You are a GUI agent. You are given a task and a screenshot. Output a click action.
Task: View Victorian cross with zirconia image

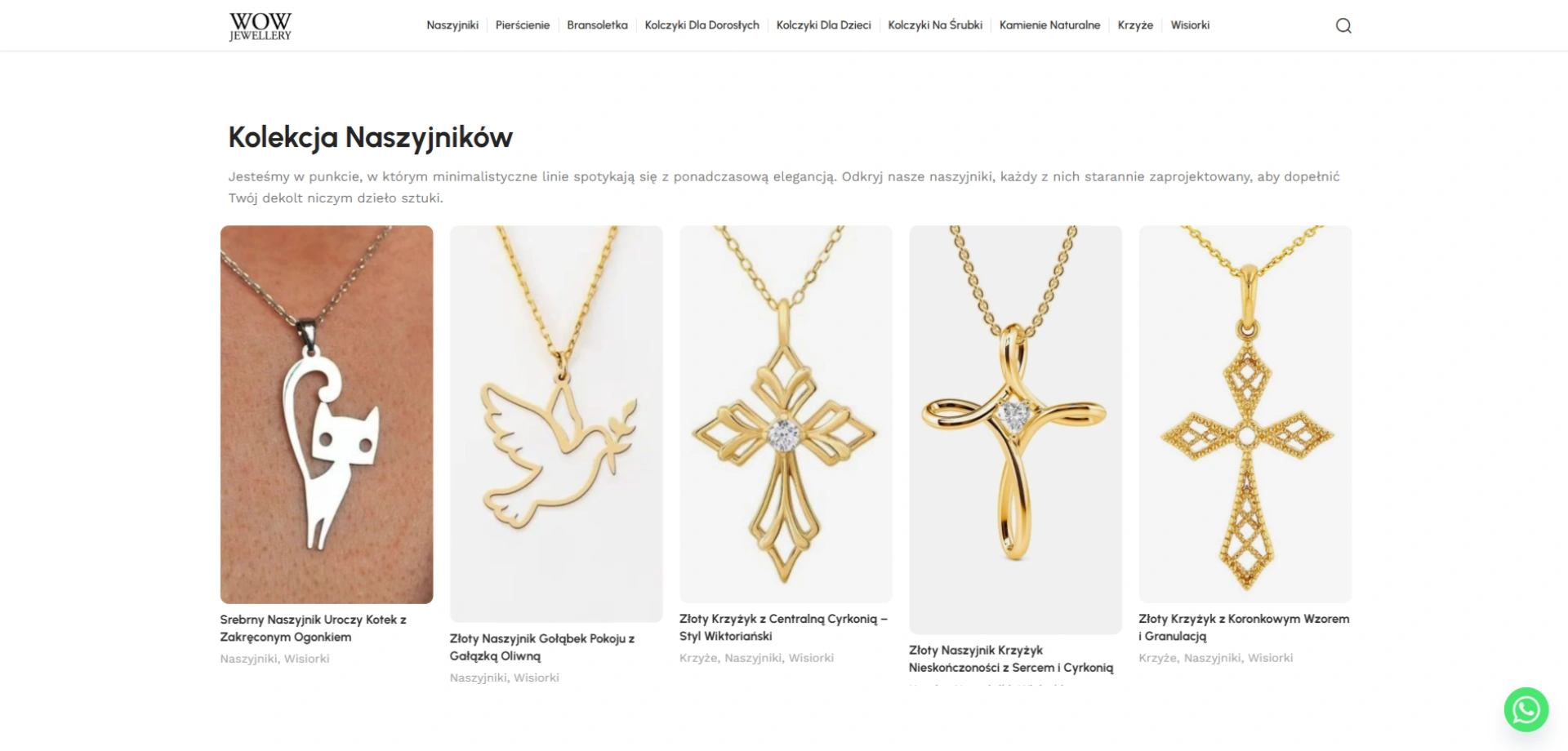click(x=786, y=414)
